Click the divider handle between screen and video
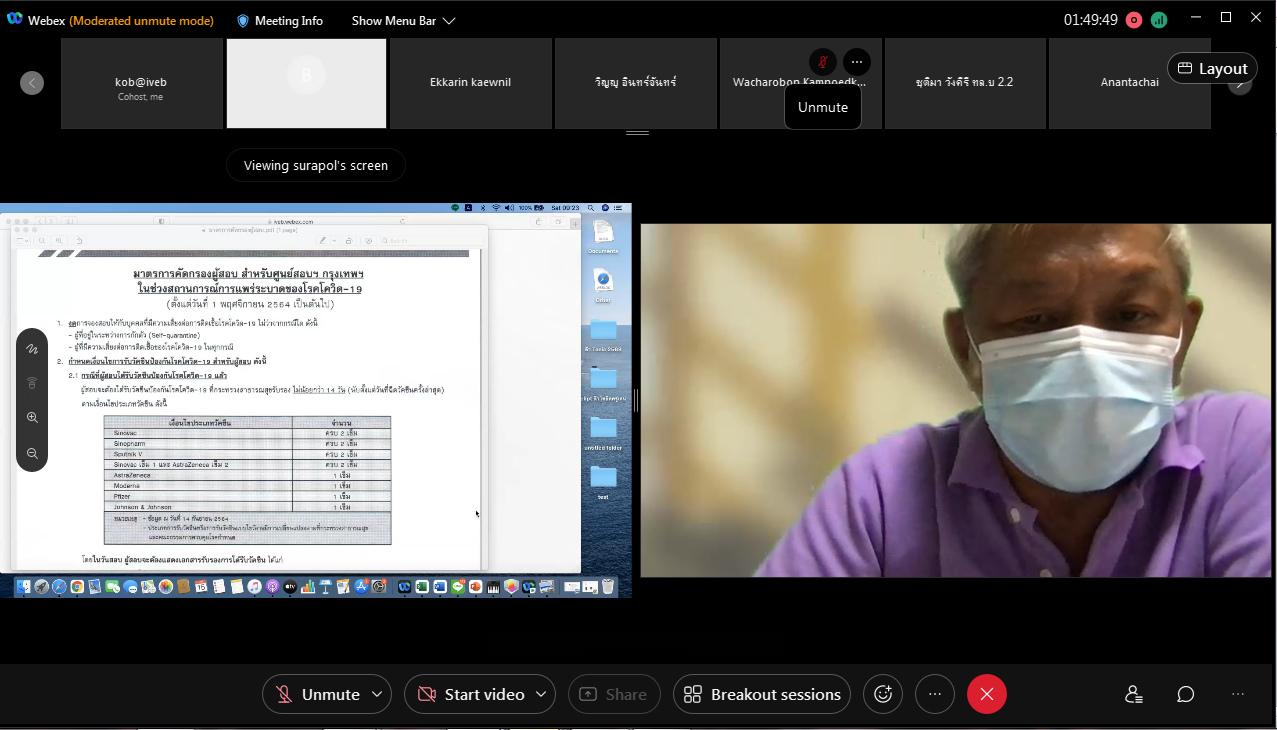Viewport: 1277px width, 730px height. tap(636, 400)
